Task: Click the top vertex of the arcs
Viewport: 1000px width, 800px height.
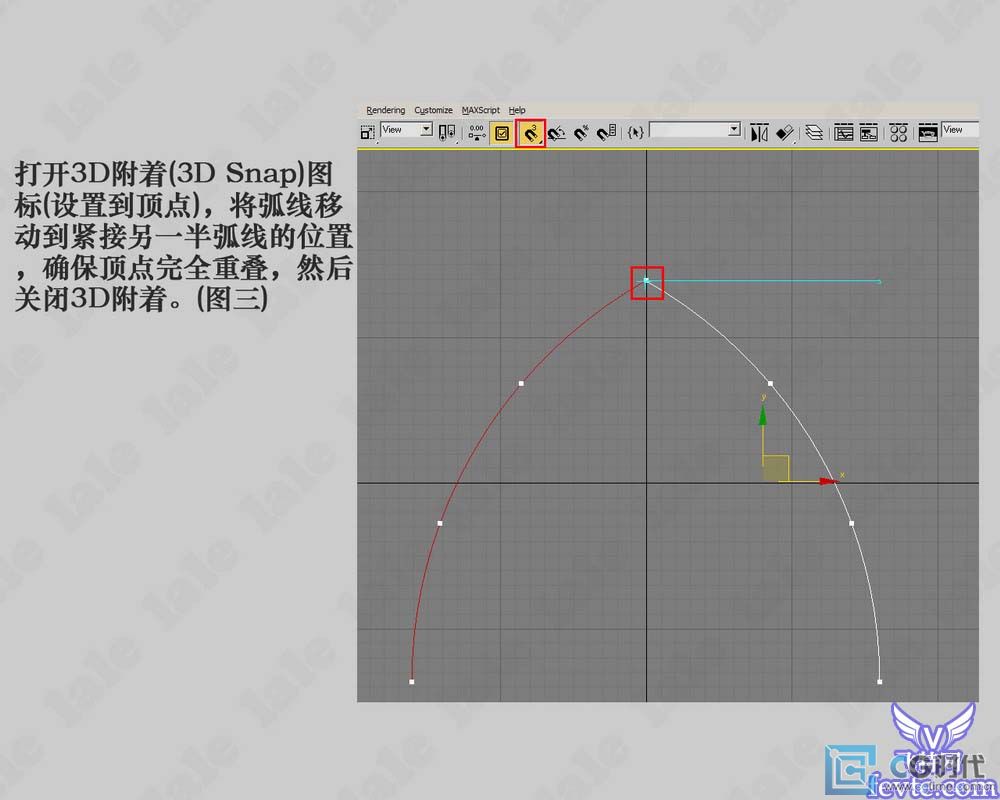Action: coord(646,280)
